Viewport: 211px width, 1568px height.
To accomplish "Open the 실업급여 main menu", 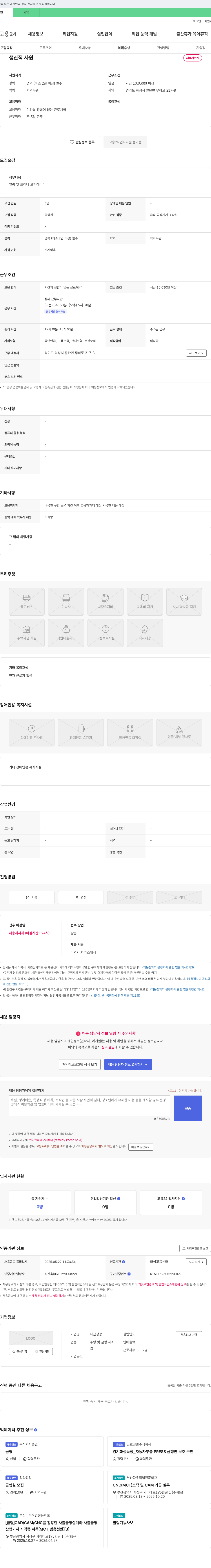I will point(105,34).
